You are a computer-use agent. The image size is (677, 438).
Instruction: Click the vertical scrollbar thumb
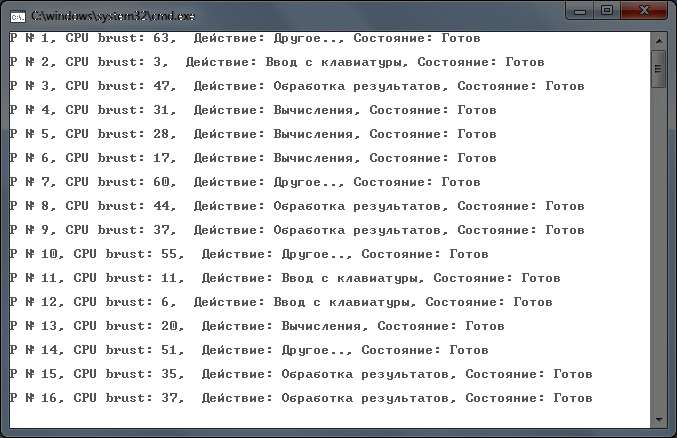pos(658,68)
